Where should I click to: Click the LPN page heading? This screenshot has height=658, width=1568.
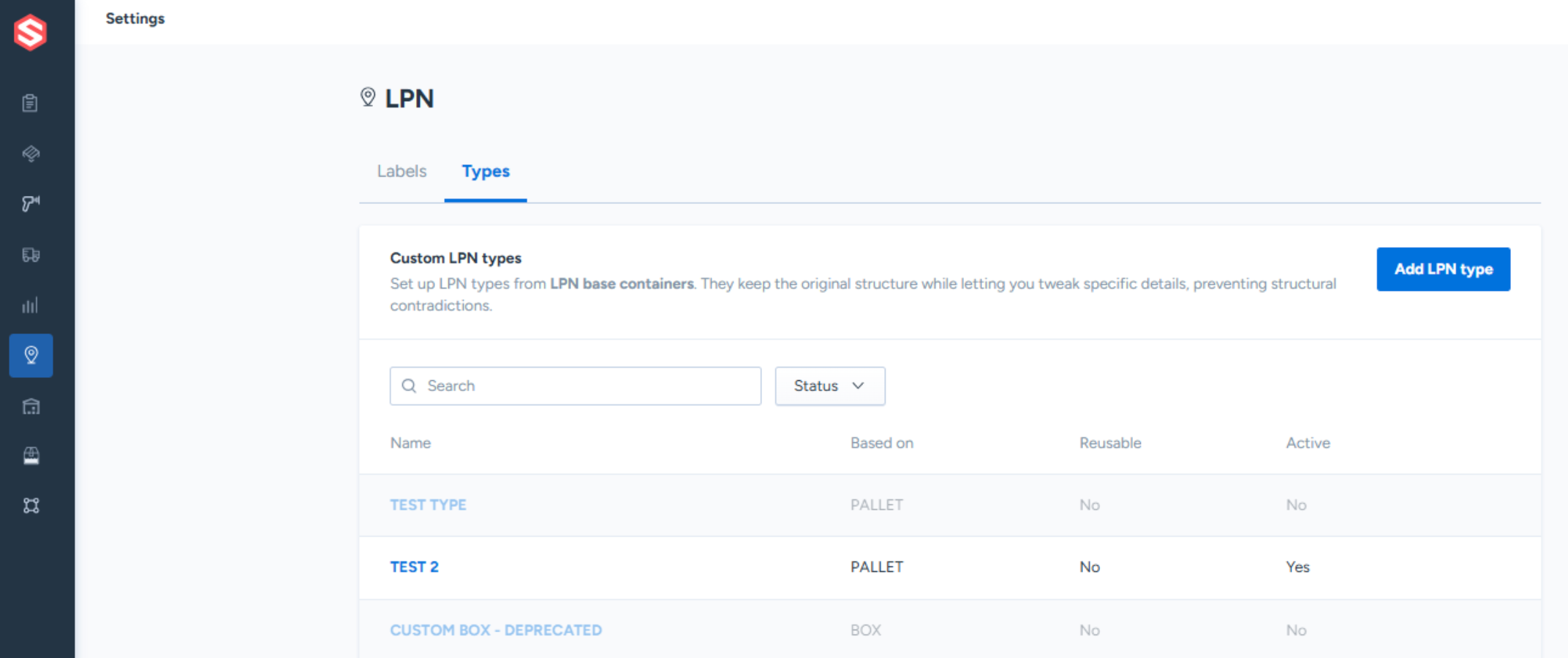click(410, 98)
